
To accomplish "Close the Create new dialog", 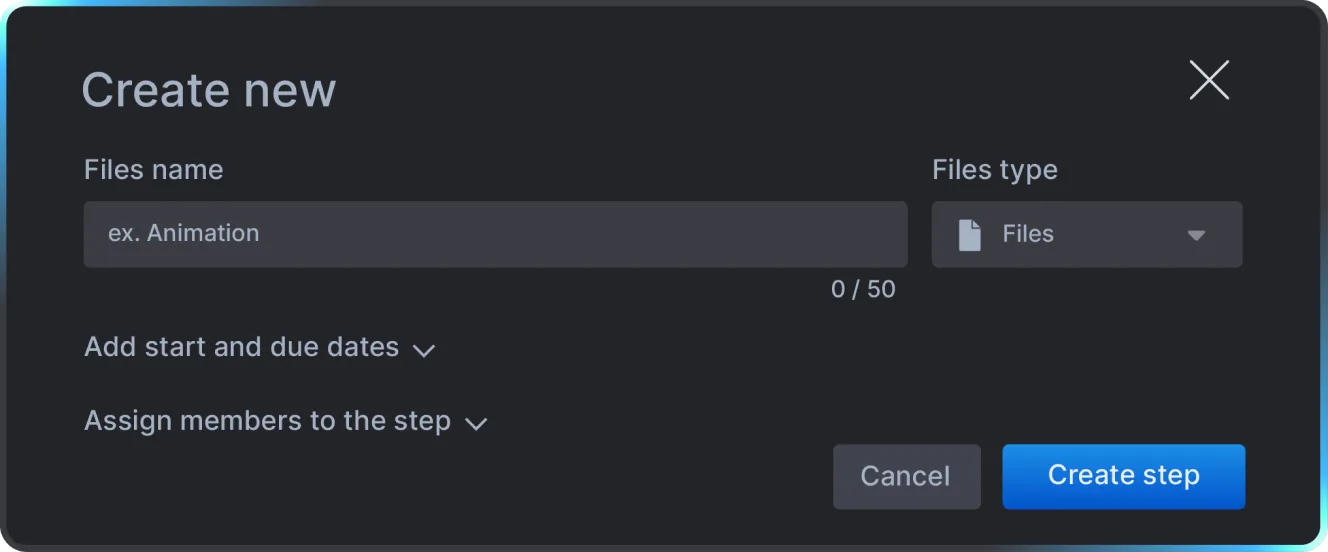I will point(1209,81).
